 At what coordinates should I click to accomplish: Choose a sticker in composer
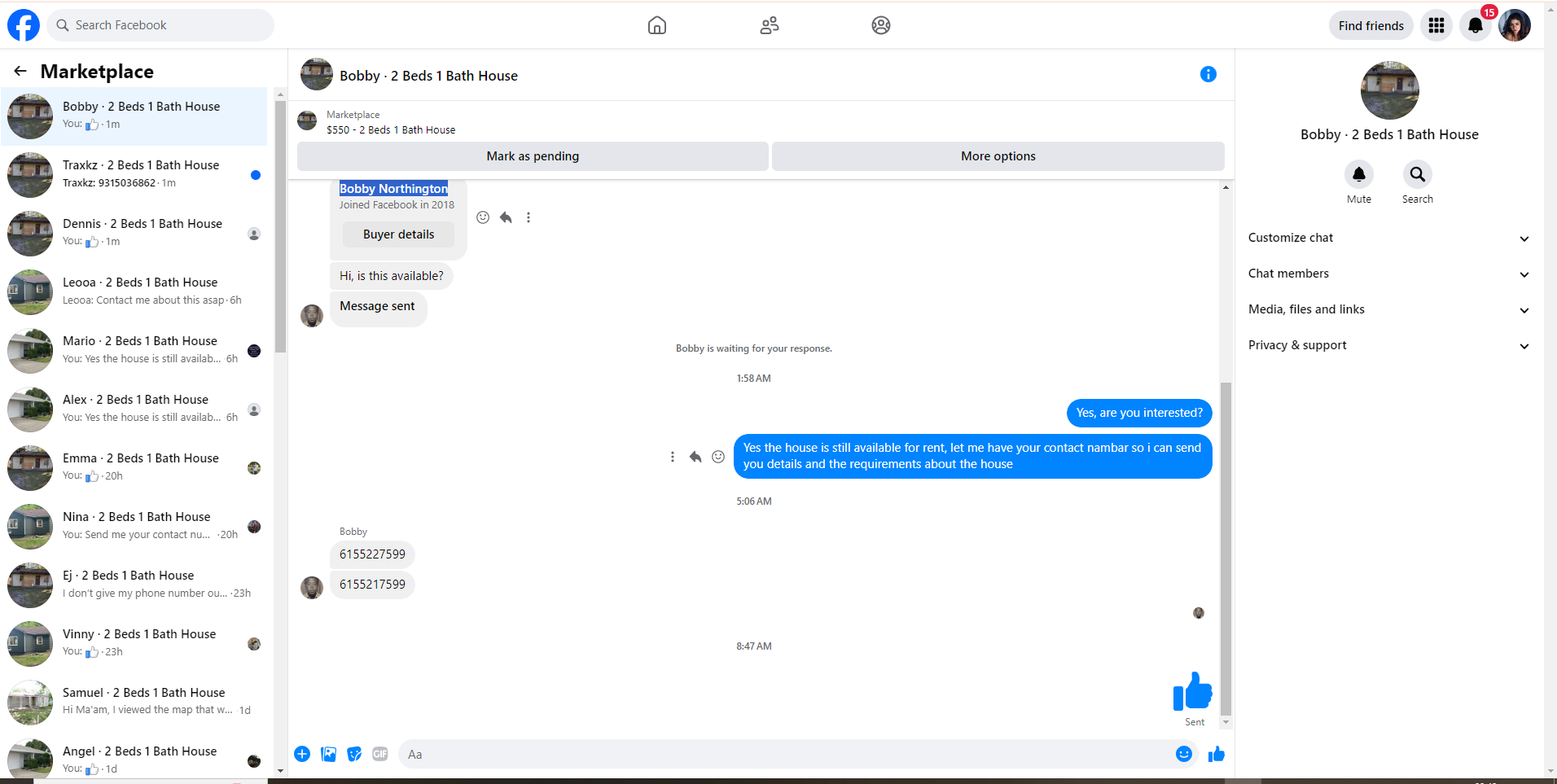[354, 754]
